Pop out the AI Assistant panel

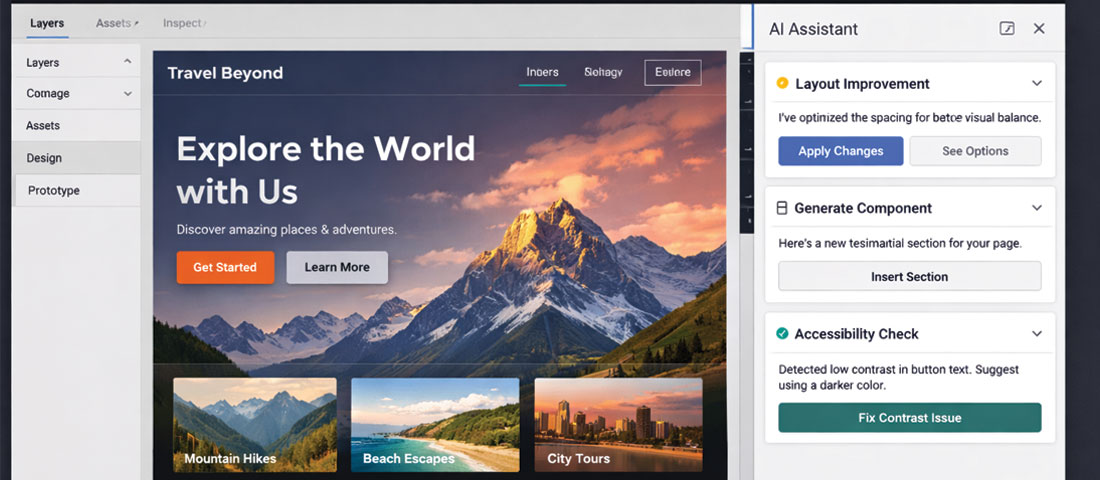[1007, 29]
